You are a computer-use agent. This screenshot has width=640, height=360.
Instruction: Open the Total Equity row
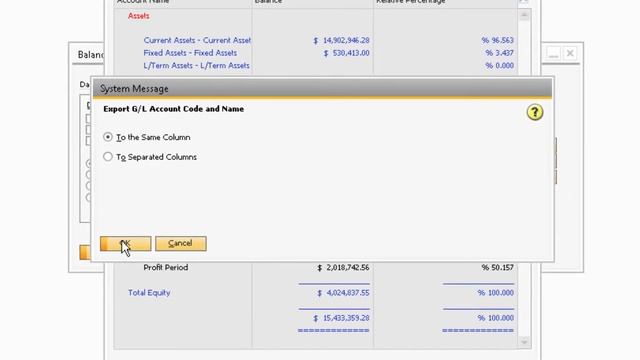click(x=149, y=293)
